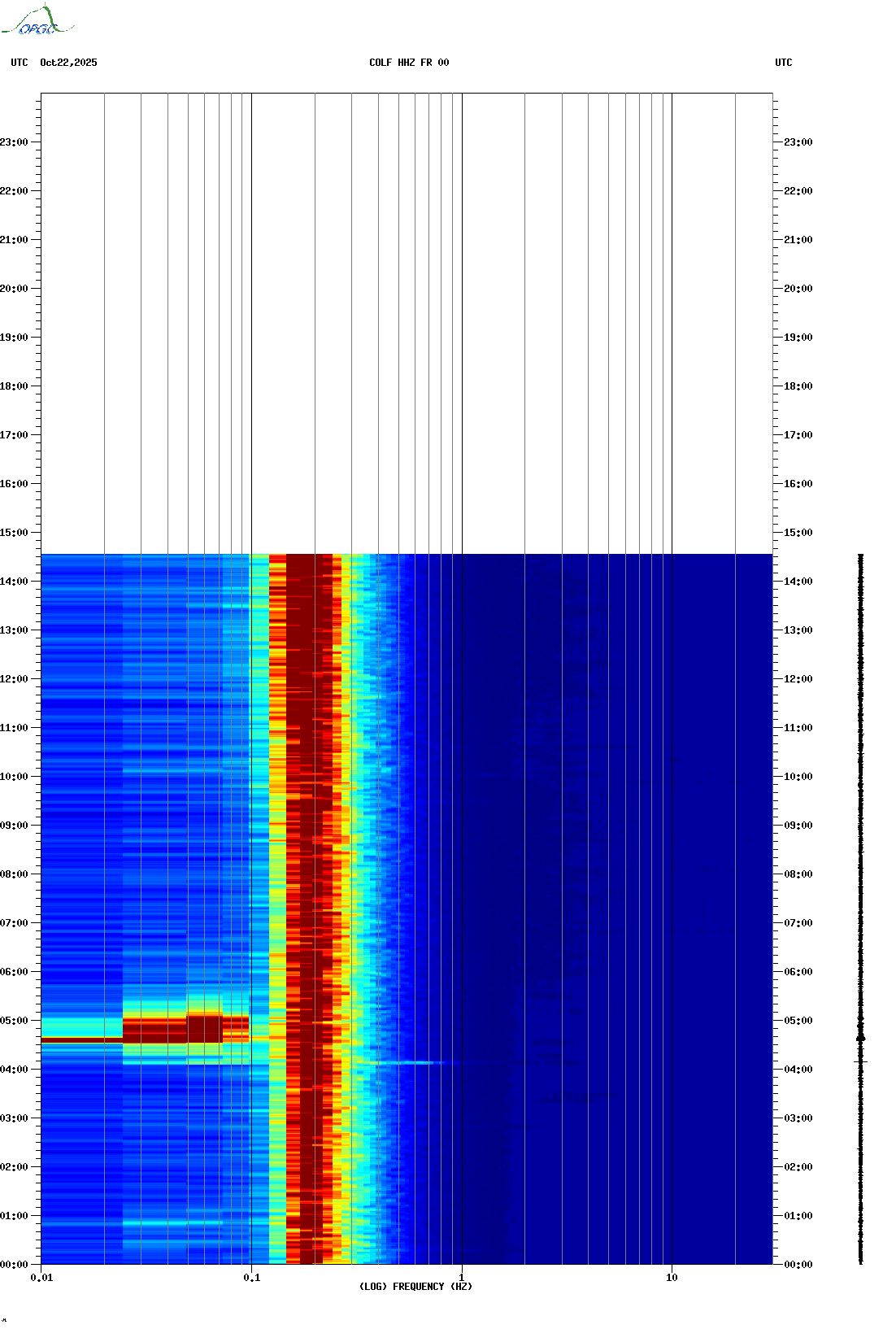This screenshot has width=896, height=1329.
Task: Select the 14:00 left axis label
Action: pos(14,582)
